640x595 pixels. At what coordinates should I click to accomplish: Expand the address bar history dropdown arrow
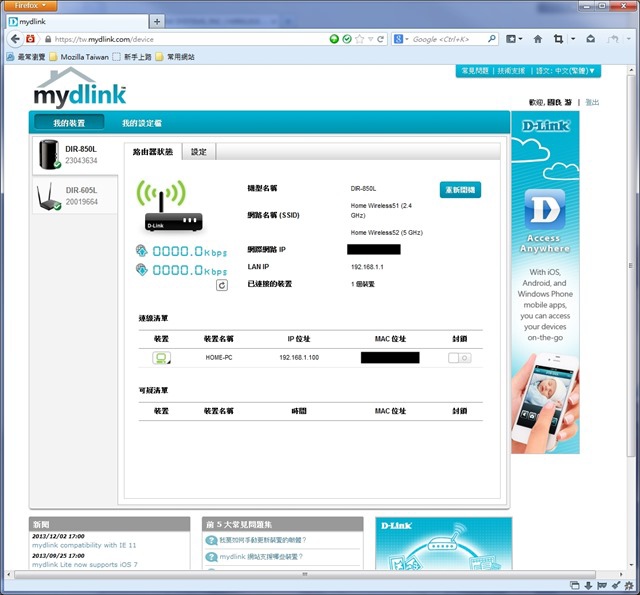tap(371, 39)
